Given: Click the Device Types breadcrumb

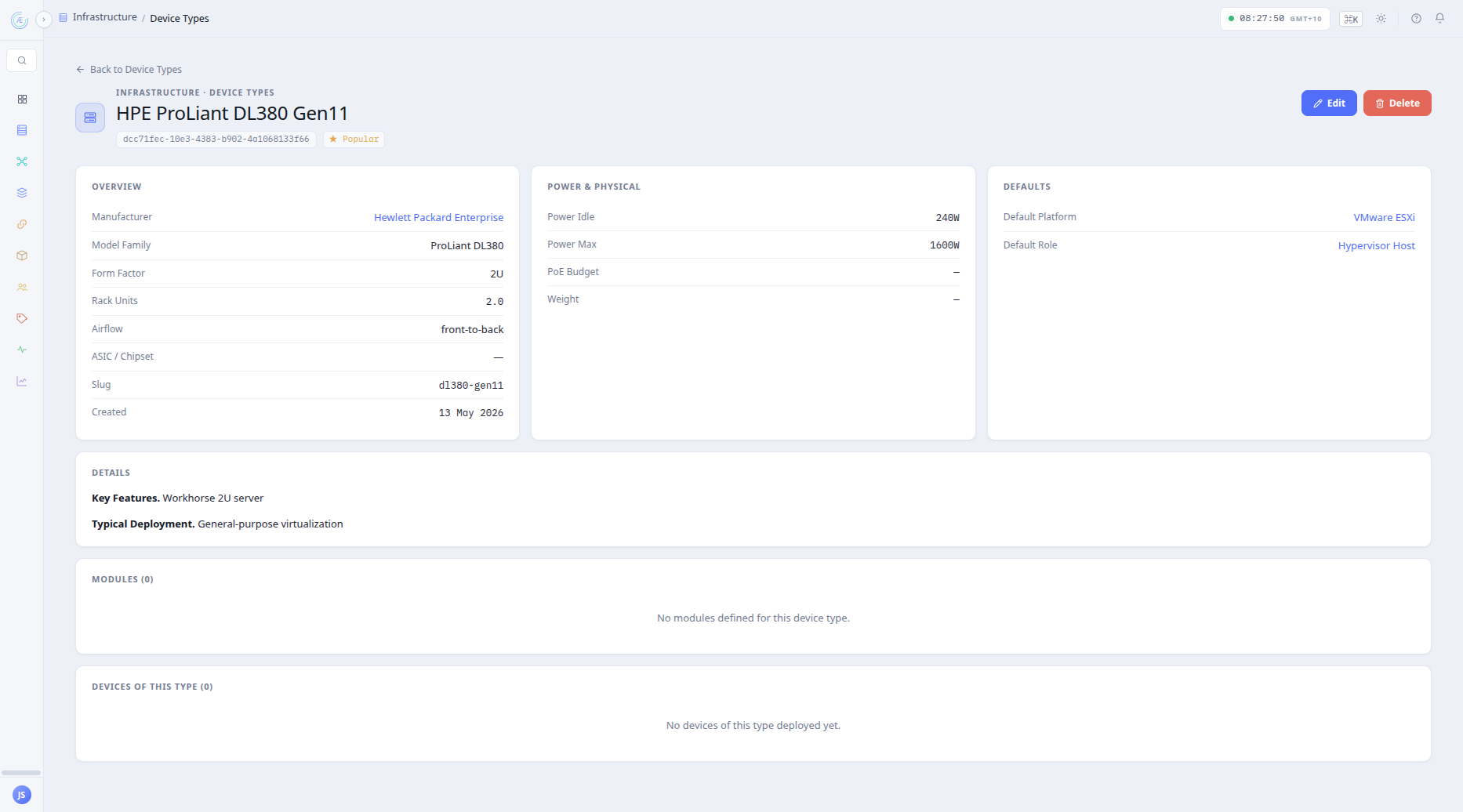Looking at the screenshot, I should coord(180,19).
